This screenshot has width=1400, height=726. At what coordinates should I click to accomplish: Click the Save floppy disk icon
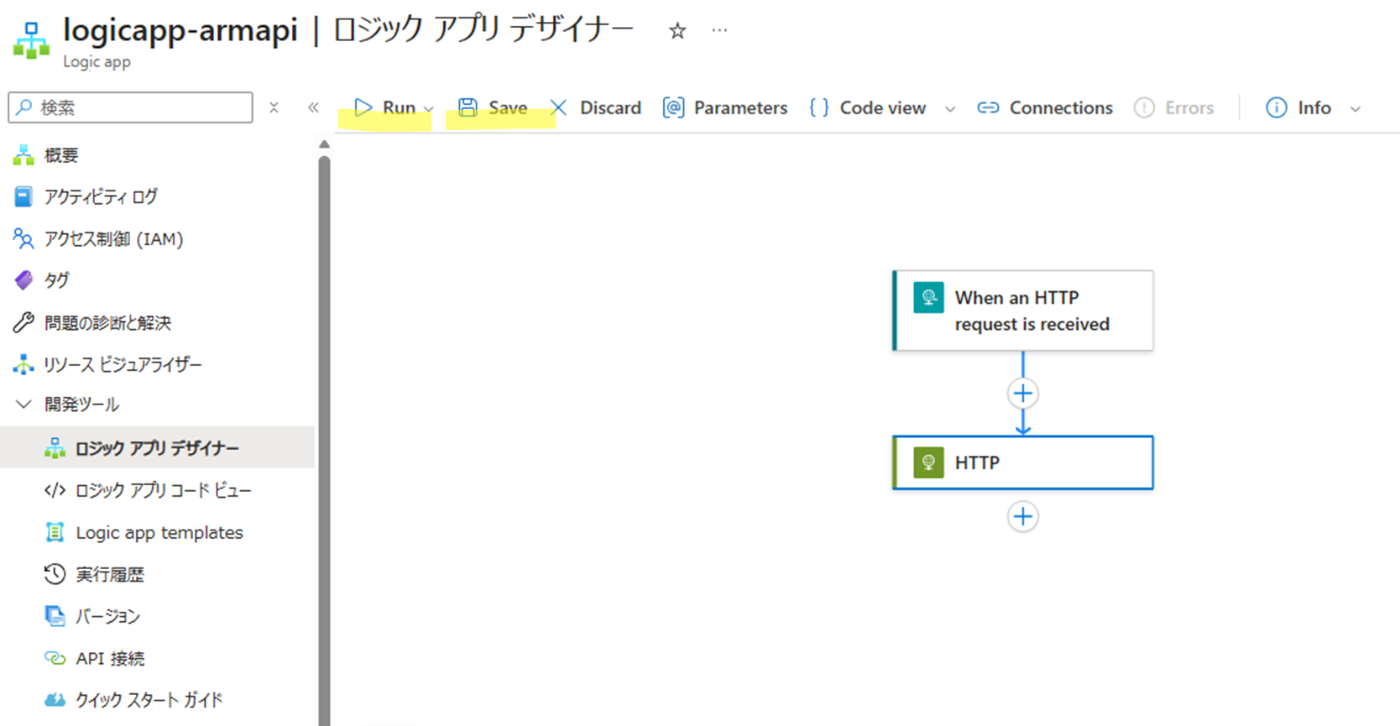click(467, 107)
